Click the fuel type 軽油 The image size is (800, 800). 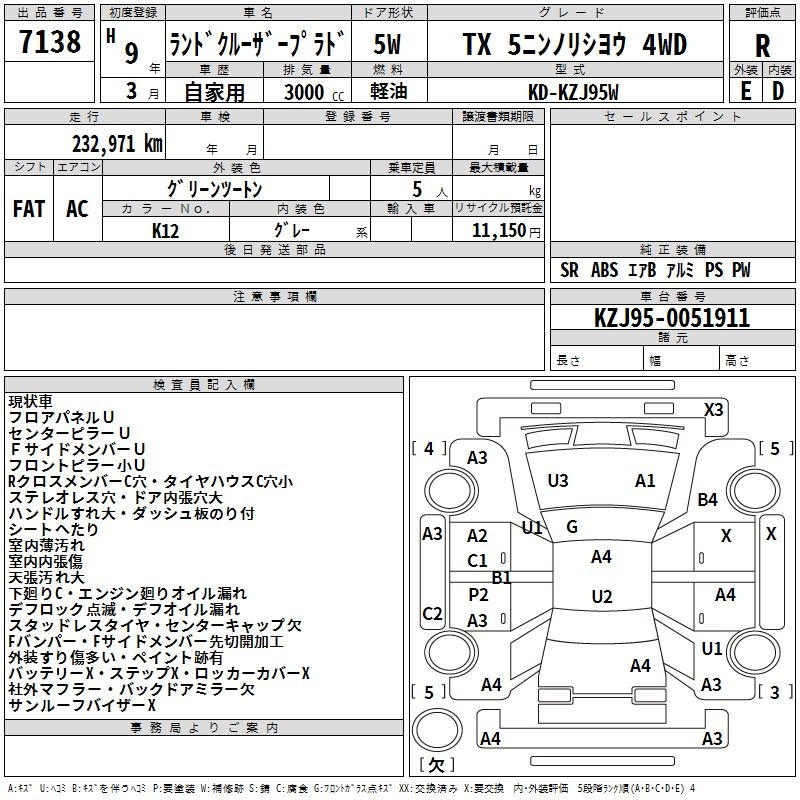click(x=389, y=91)
